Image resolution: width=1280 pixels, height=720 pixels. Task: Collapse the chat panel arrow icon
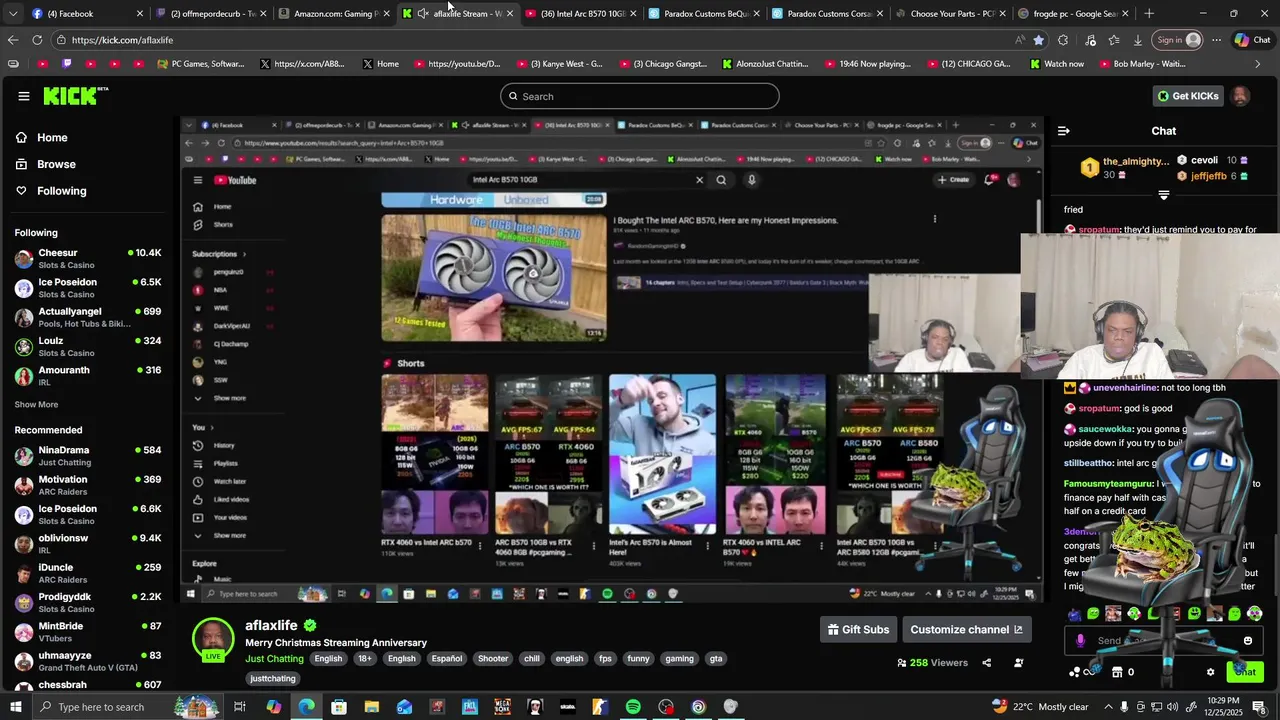(1064, 131)
